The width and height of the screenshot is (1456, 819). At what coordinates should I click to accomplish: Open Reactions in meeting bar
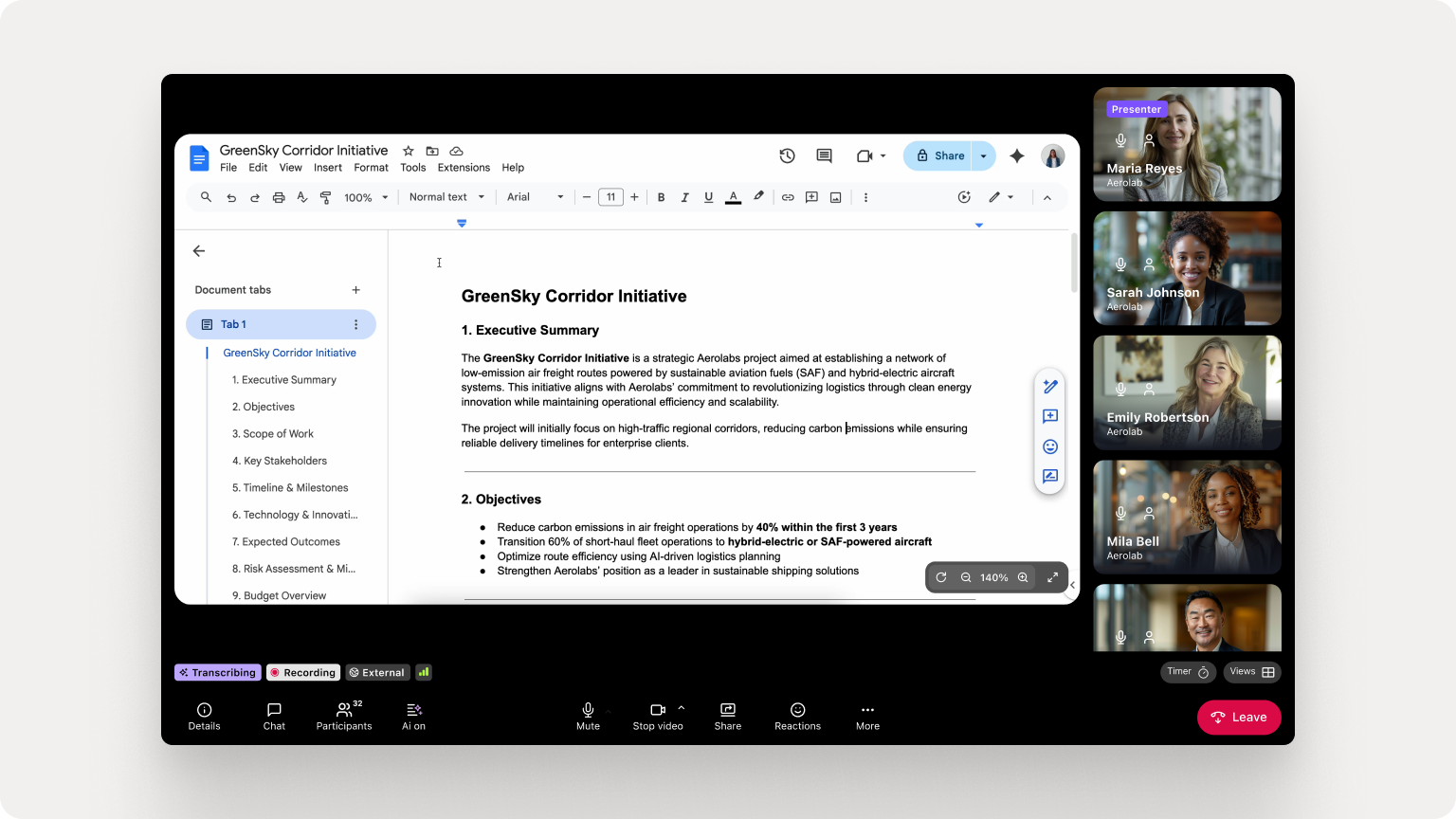pyautogui.click(x=797, y=716)
